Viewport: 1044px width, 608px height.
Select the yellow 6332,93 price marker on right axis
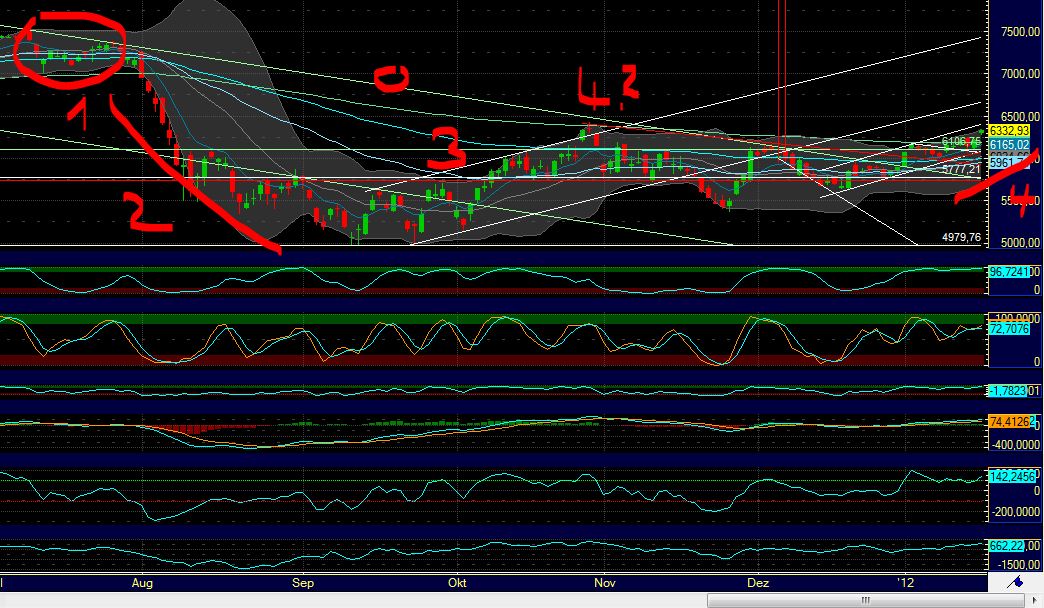[1009, 130]
